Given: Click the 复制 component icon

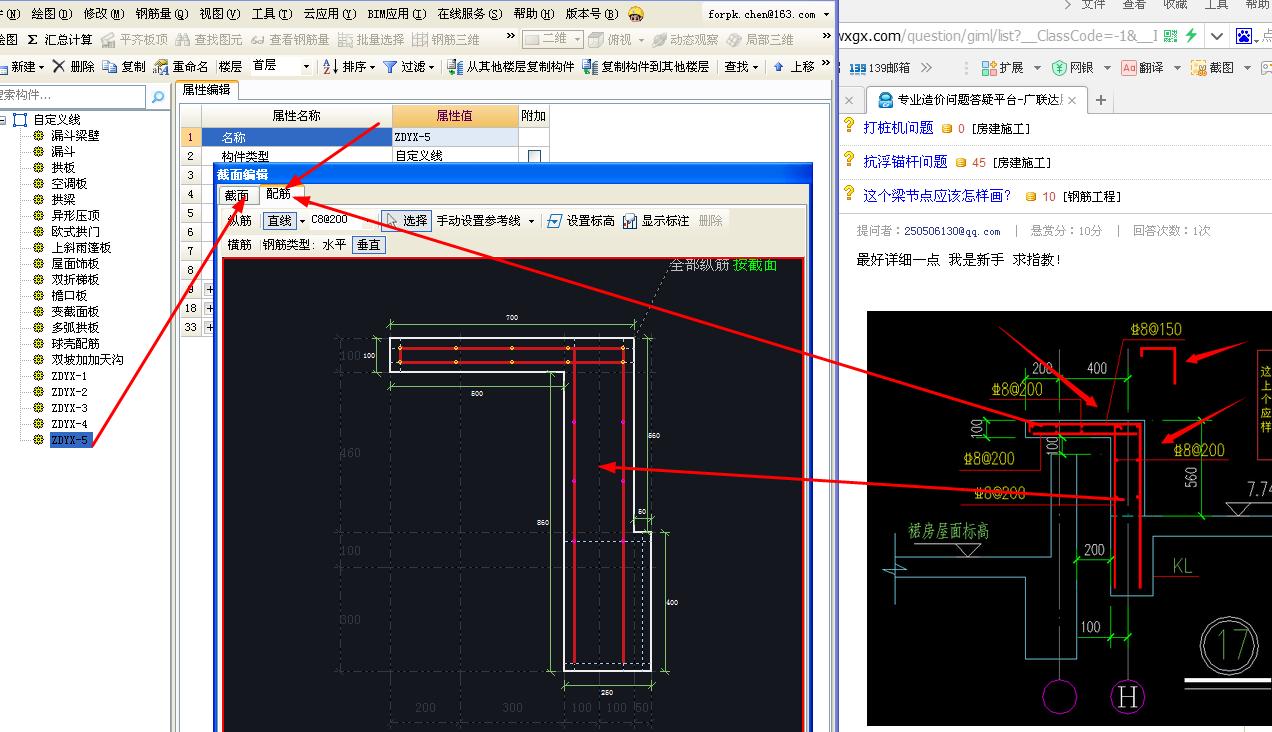Looking at the screenshot, I should click(109, 67).
